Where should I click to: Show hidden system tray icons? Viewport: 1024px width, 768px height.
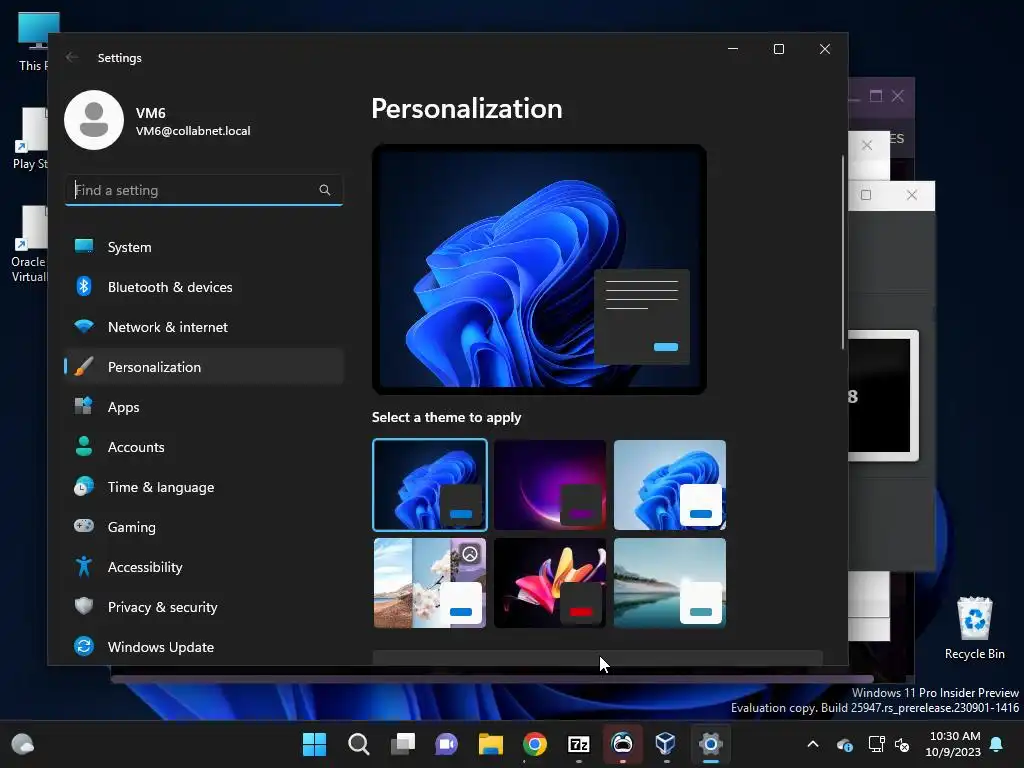(x=813, y=744)
